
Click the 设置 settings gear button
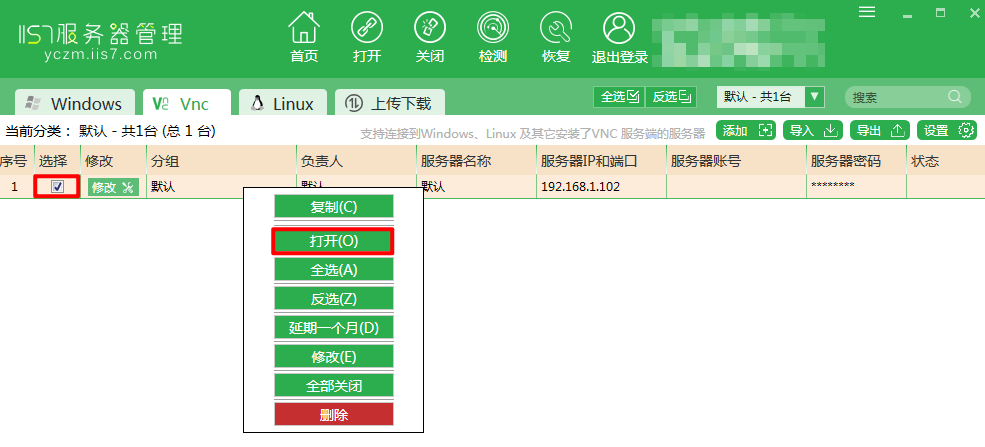click(946, 130)
